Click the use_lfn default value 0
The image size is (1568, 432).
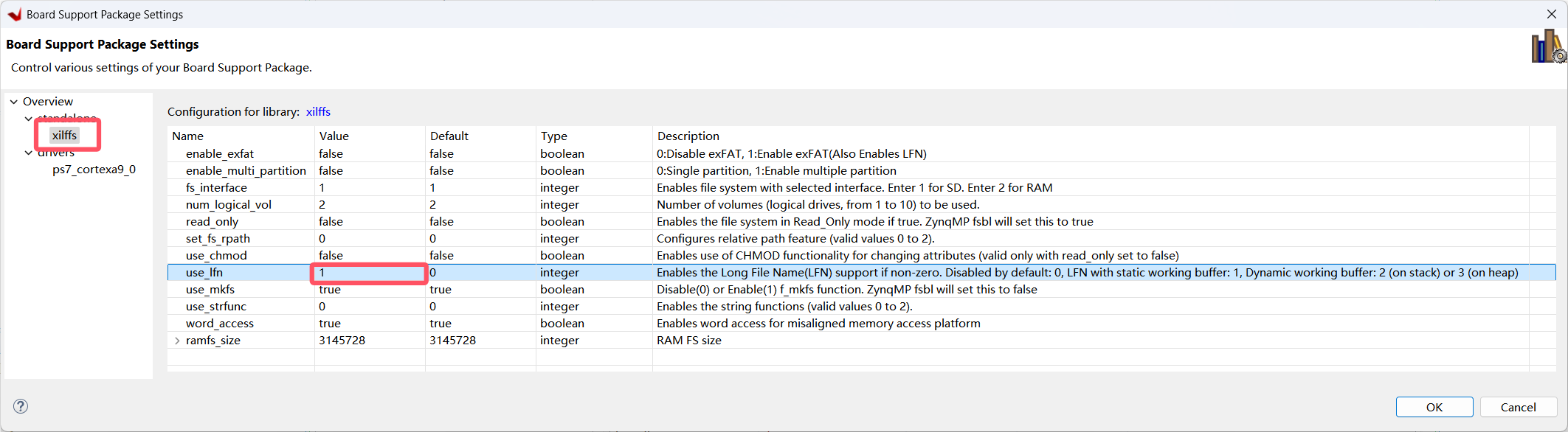480,273
